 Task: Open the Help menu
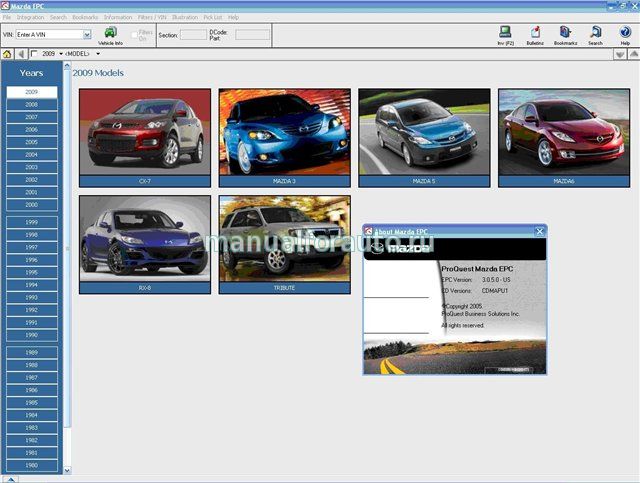tap(233, 17)
